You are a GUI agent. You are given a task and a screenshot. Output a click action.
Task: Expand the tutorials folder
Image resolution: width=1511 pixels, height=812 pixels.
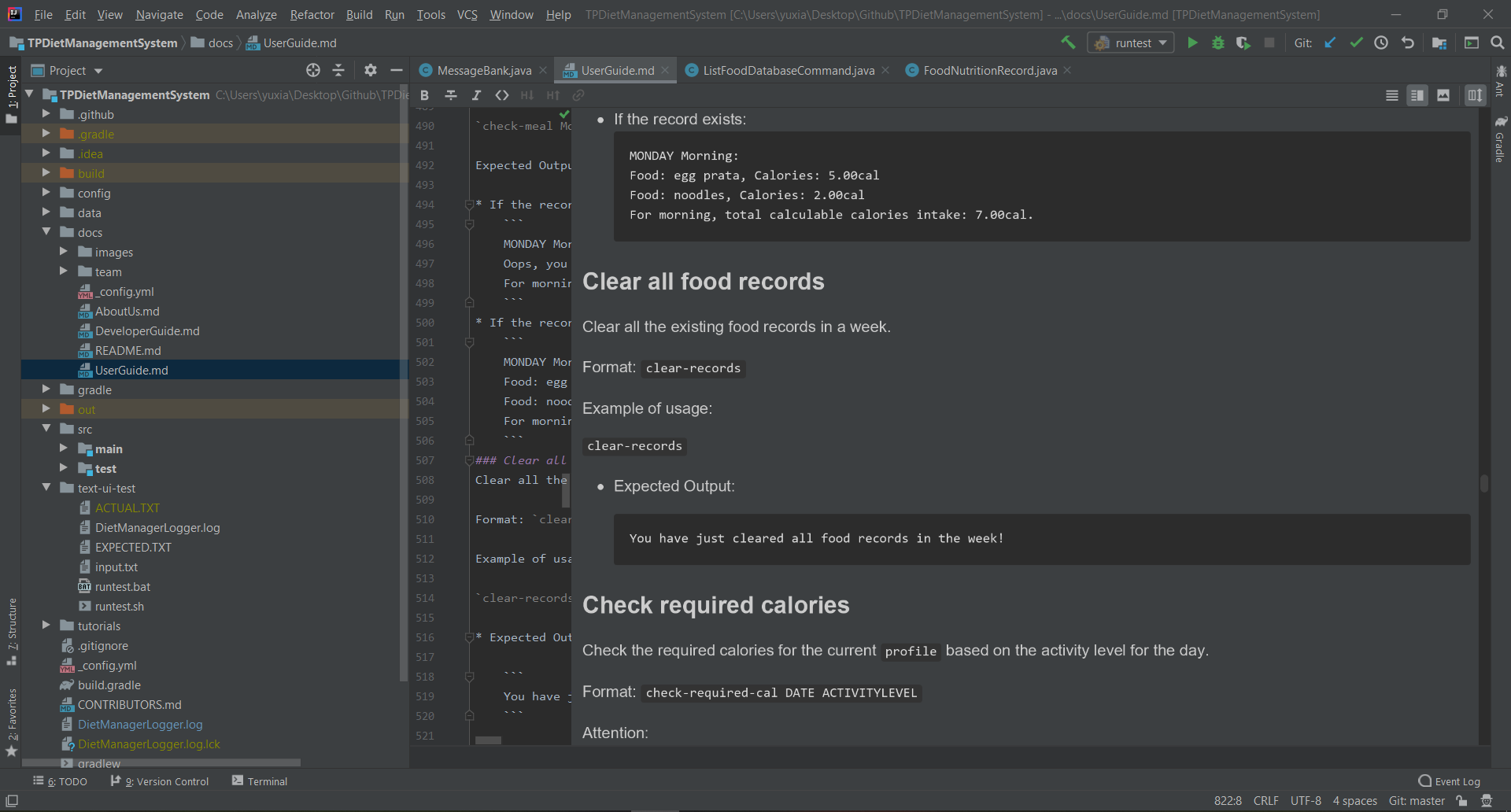(x=46, y=626)
